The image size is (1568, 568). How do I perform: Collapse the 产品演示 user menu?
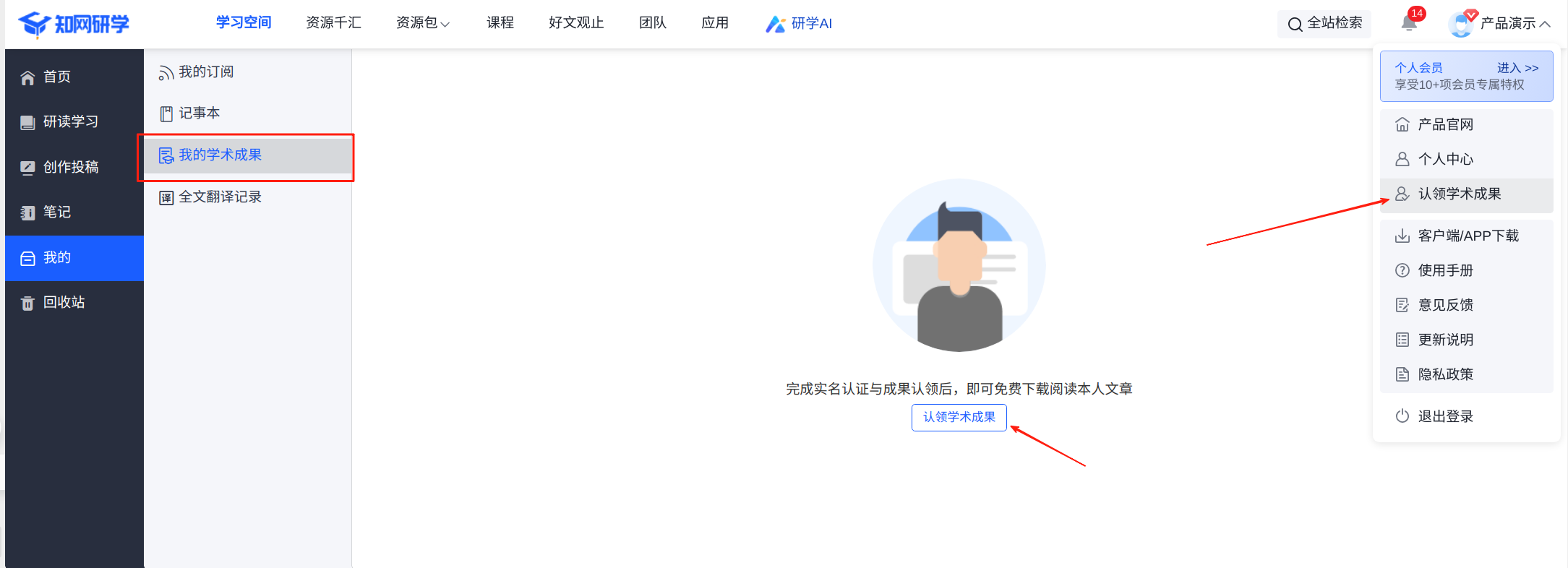(x=1515, y=24)
